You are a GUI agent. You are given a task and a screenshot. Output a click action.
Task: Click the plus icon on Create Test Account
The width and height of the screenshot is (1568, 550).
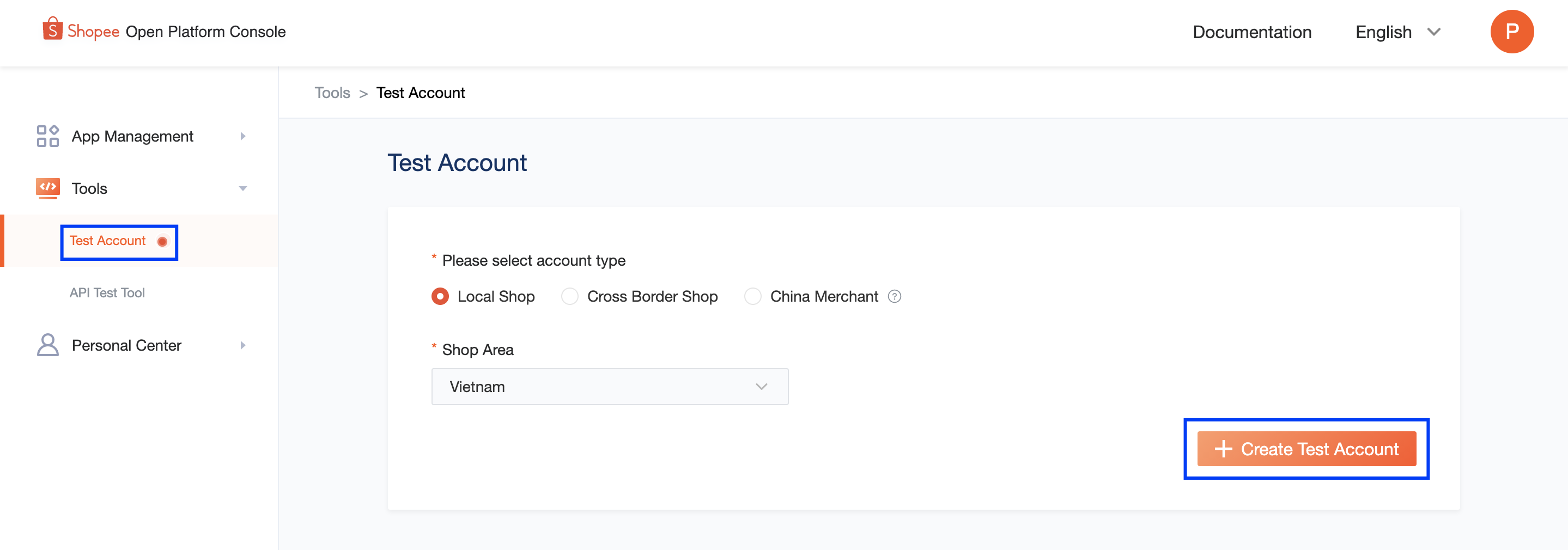(x=1225, y=449)
